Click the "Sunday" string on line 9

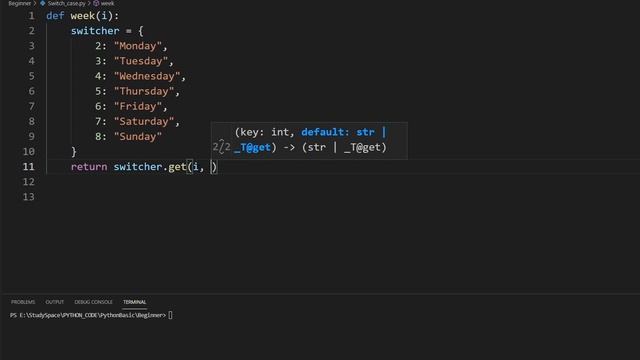pos(138,137)
